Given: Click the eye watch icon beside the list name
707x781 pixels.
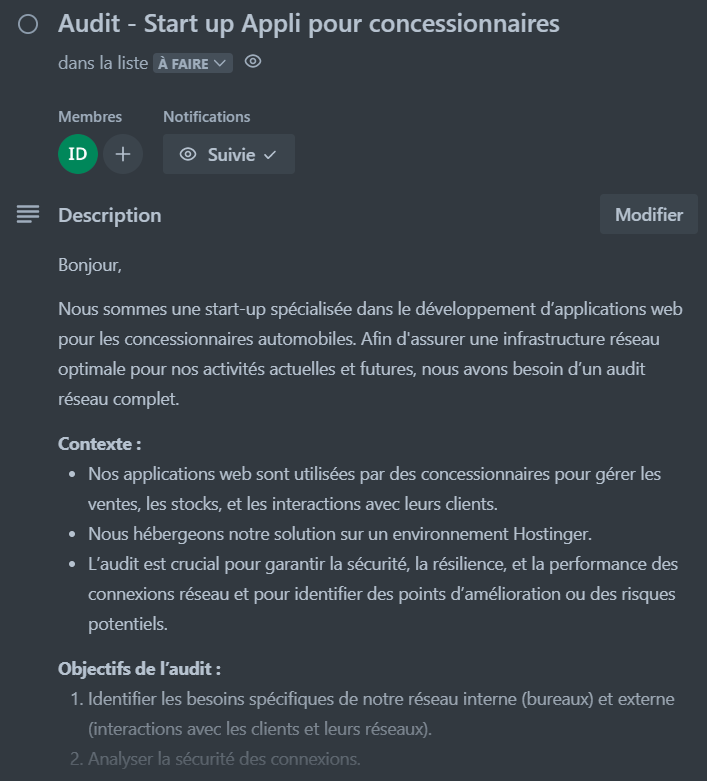Looking at the screenshot, I should (x=253, y=62).
